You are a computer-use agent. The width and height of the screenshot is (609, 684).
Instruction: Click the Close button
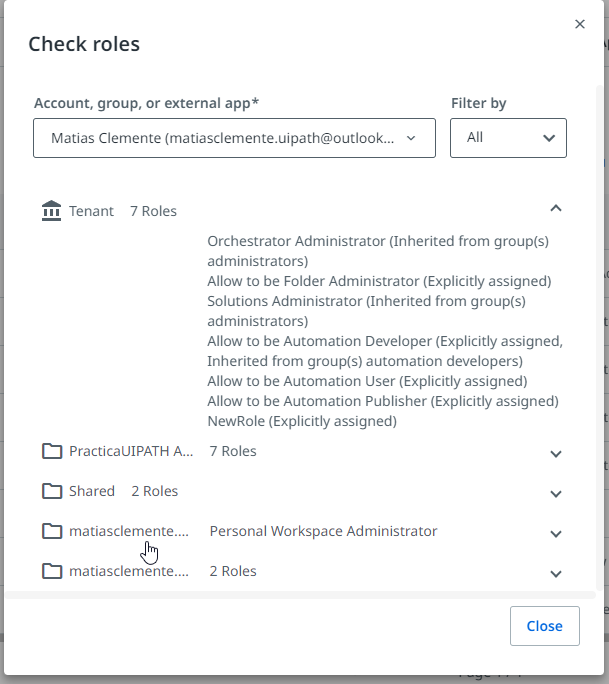coord(544,626)
